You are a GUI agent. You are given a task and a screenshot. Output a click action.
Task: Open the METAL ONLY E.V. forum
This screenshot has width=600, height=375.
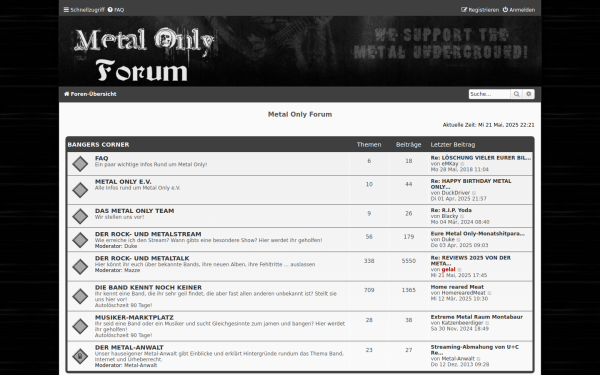tap(123, 181)
